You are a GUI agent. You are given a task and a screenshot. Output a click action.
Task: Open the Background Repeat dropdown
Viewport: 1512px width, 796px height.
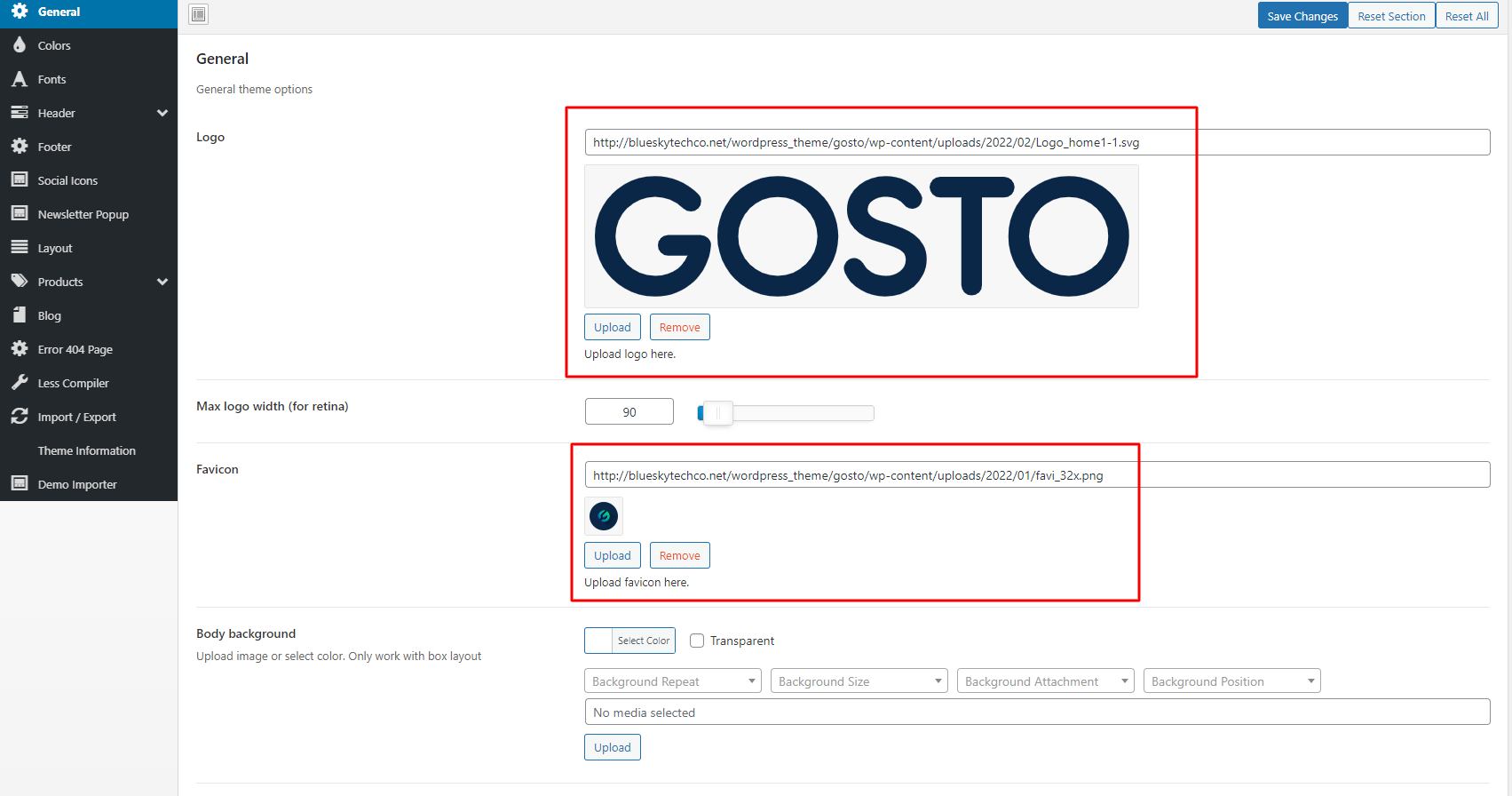pyautogui.click(x=673, y=681)
